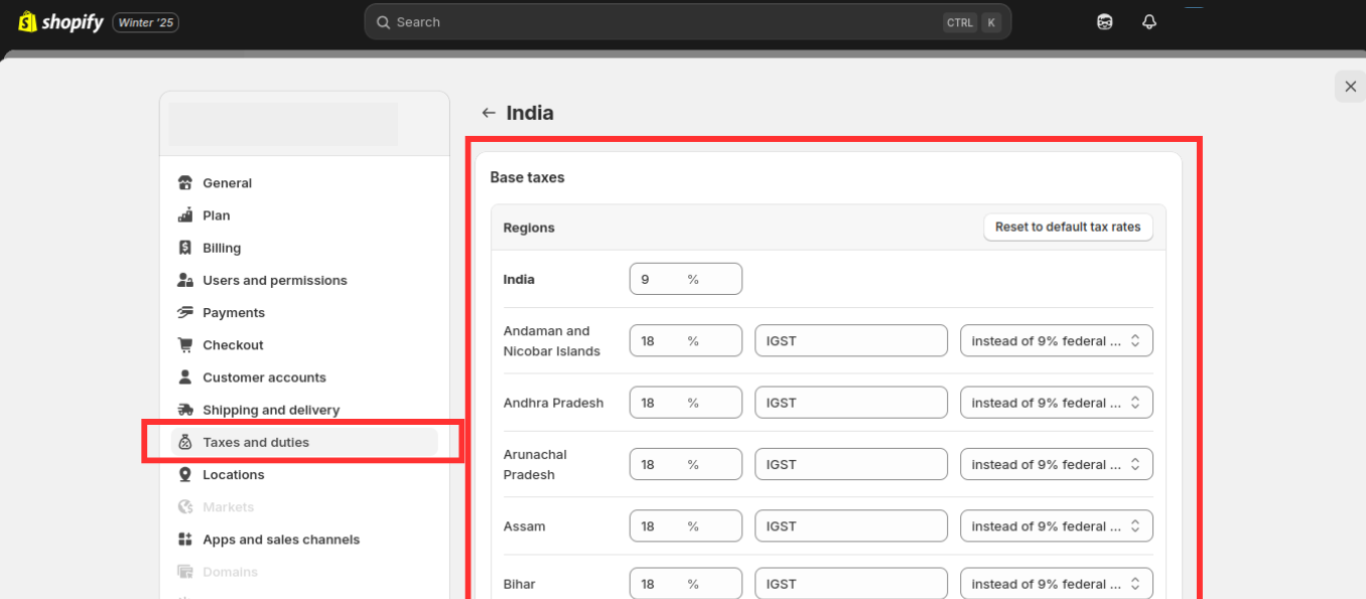The image size is (1366, 599).
Task: Open the Inbox chat icon
Action: pos(1104,21)
